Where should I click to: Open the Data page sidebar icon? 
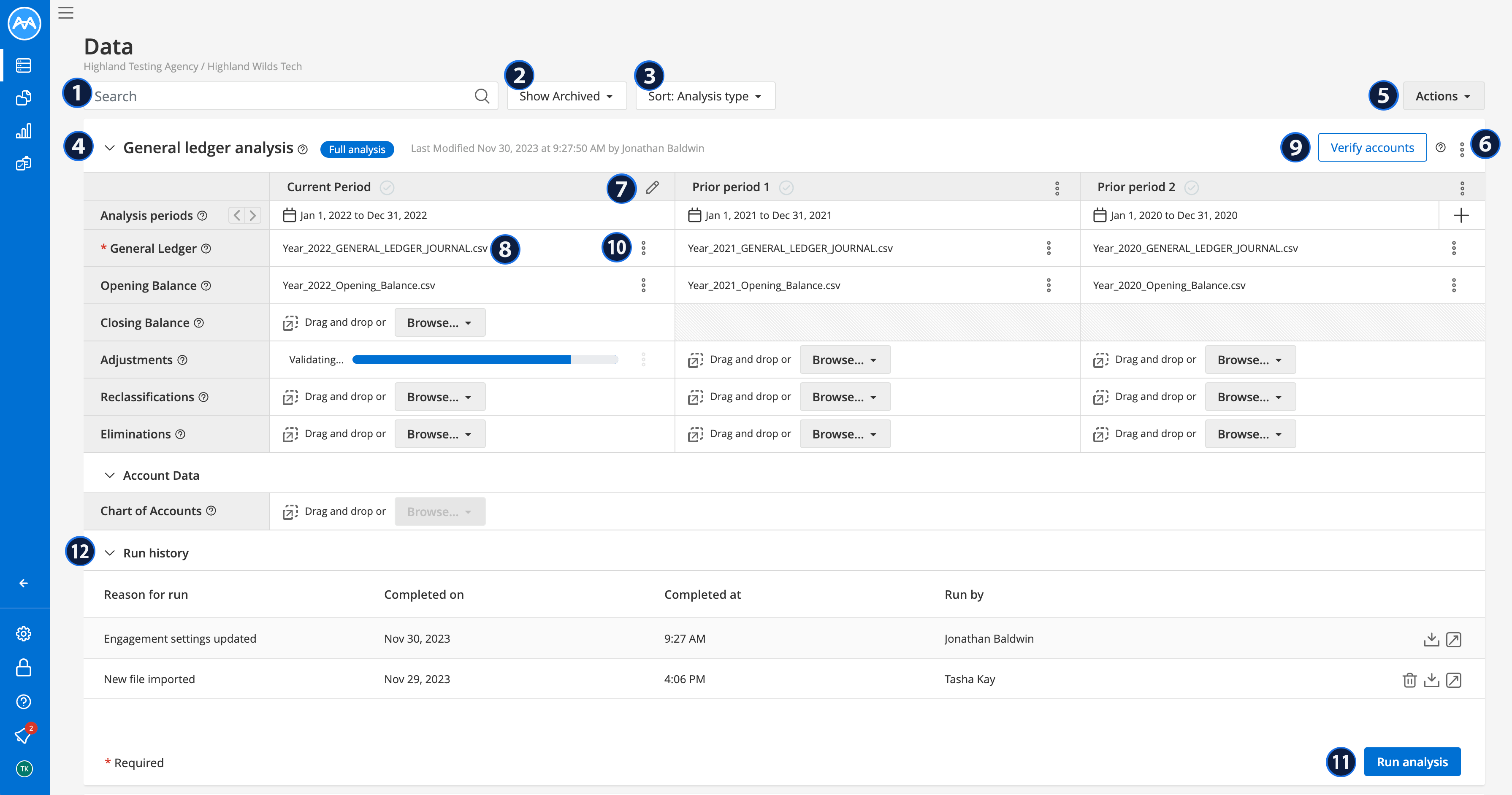pyautogui.click(x=24, y=65)
